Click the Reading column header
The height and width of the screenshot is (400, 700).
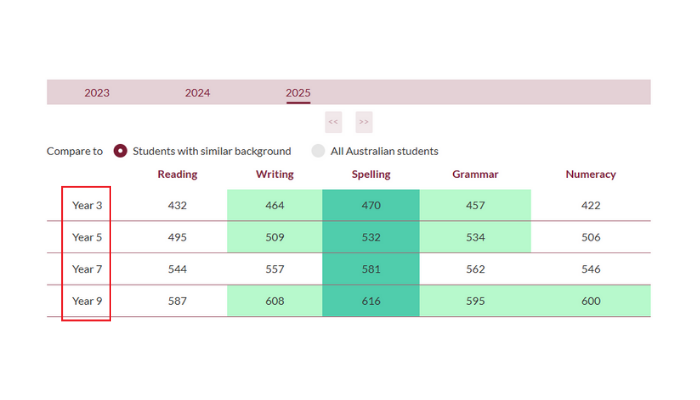(177, 174)
